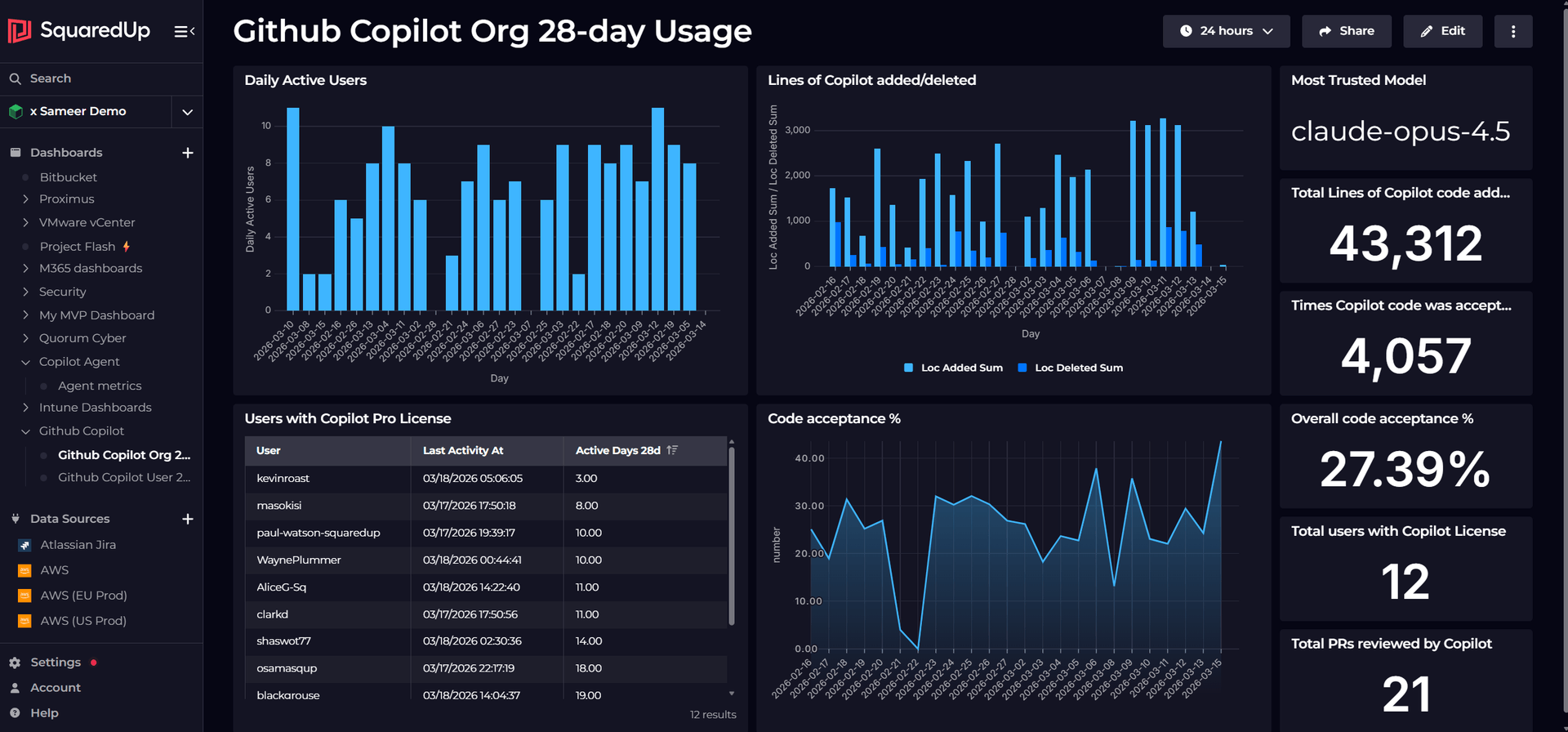Viewport: 1568px width, 732px height.
Task: Click the osamasqup user cell
Action: 327,668
